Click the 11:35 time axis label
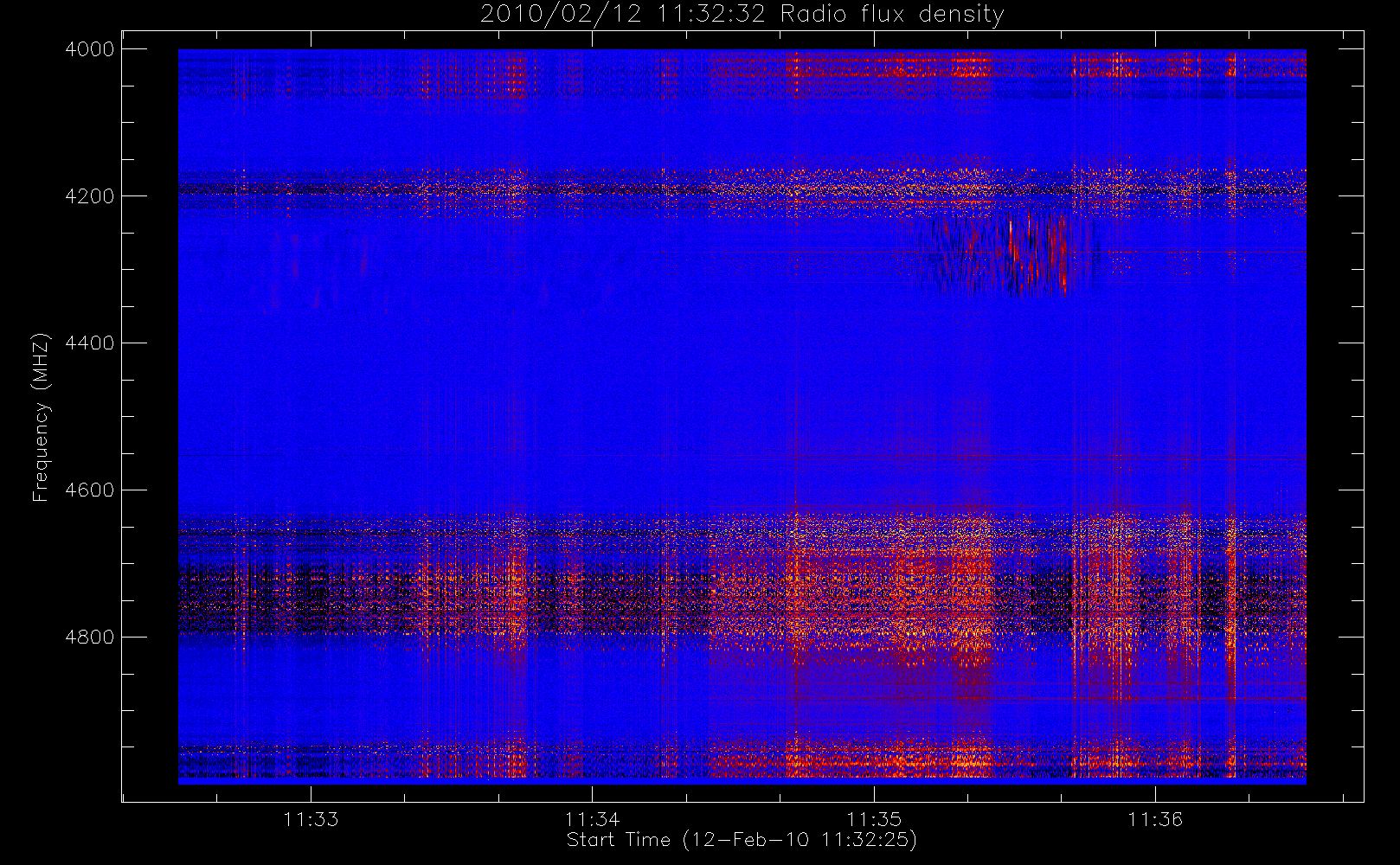This screenshot has width=1400, height=865. 874,819
